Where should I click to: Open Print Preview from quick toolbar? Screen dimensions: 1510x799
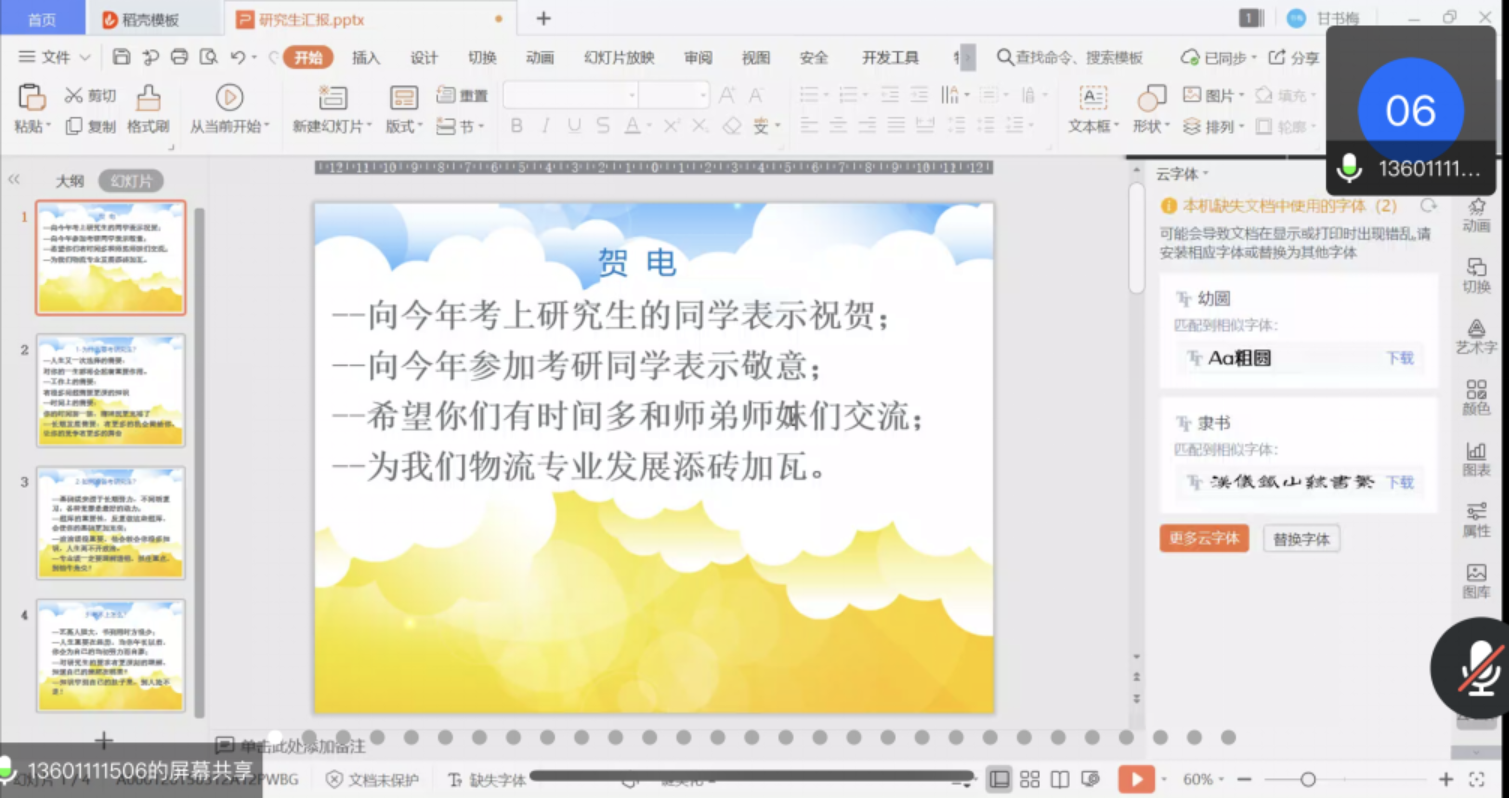[208, 57]
